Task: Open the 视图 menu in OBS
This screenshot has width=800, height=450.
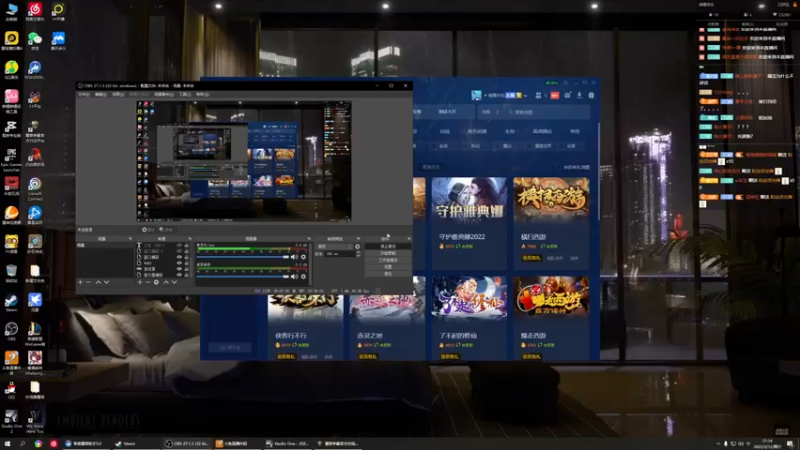Action: pos(118,94)
